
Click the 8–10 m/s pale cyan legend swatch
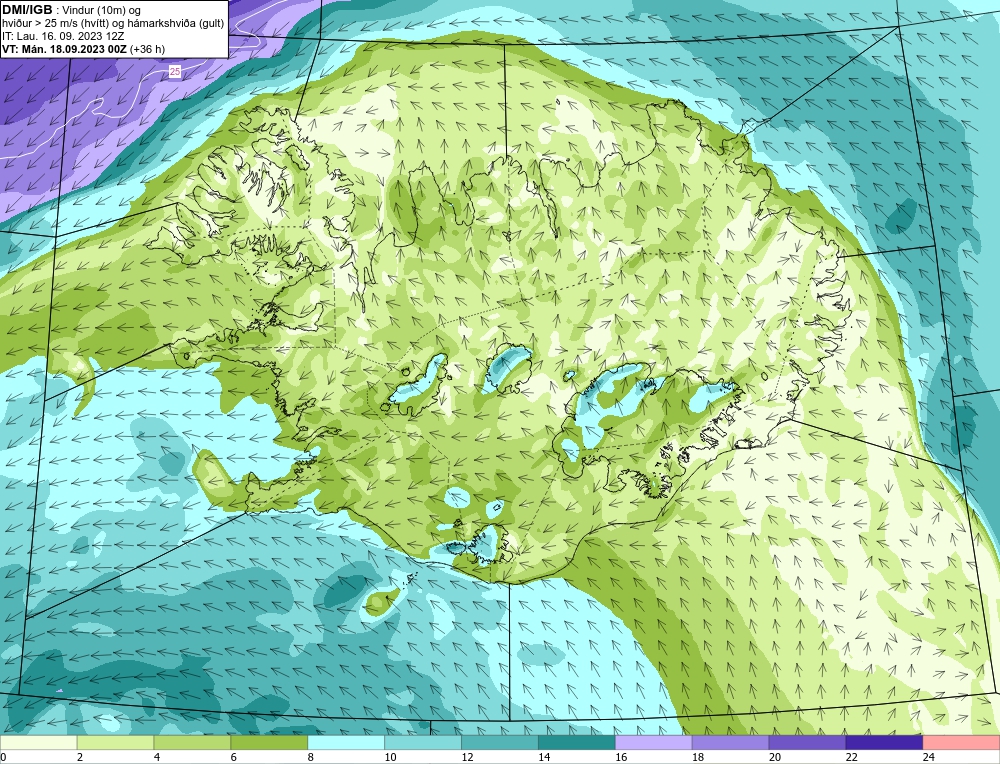(x=346, y=743)
